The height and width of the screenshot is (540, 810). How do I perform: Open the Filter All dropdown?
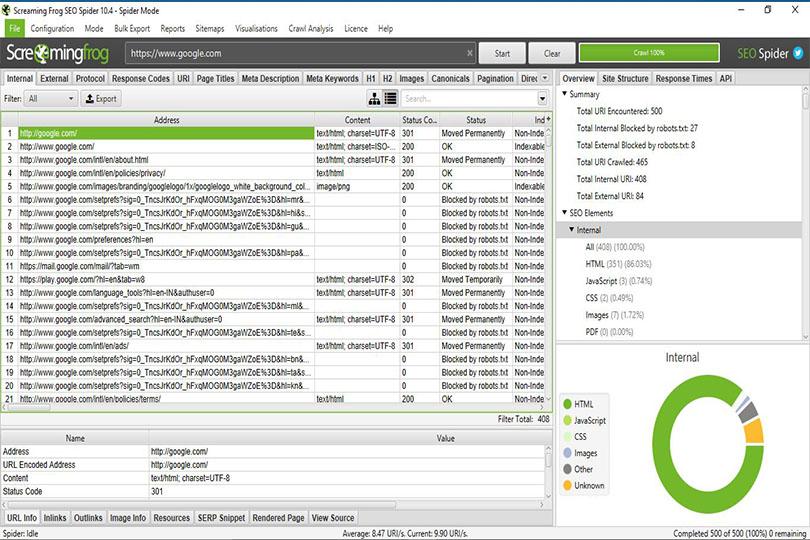51,98
